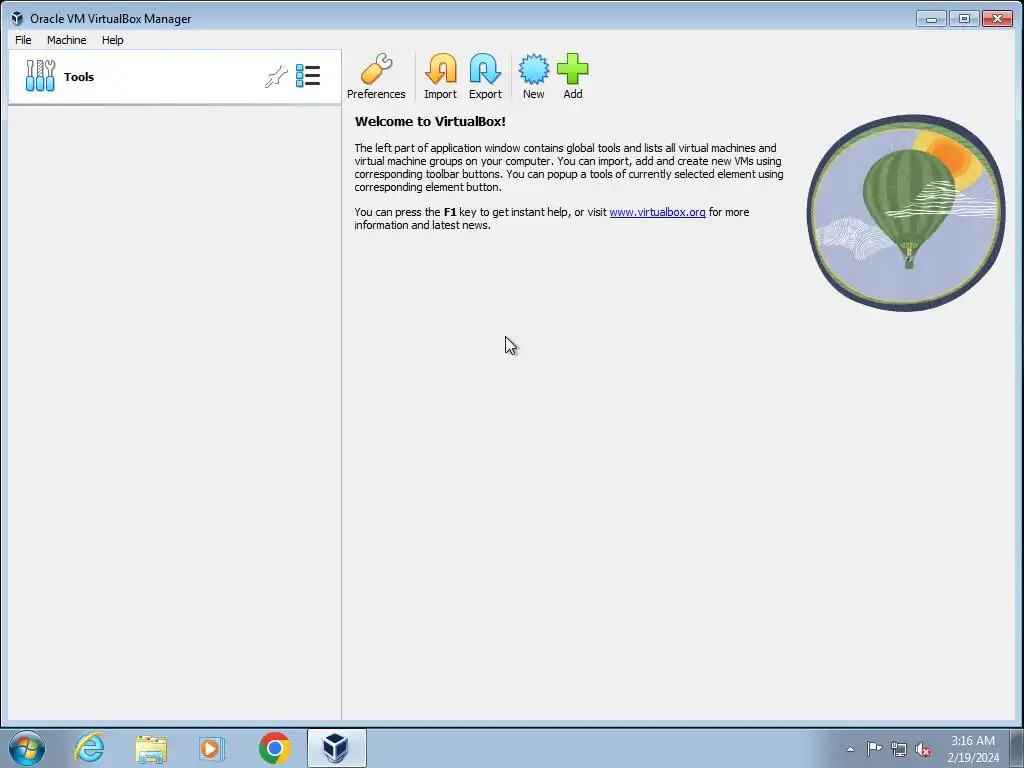Show hidden tray icons arrow
This screenshot has height=768, width=1024.
click(x=850, y=749)
